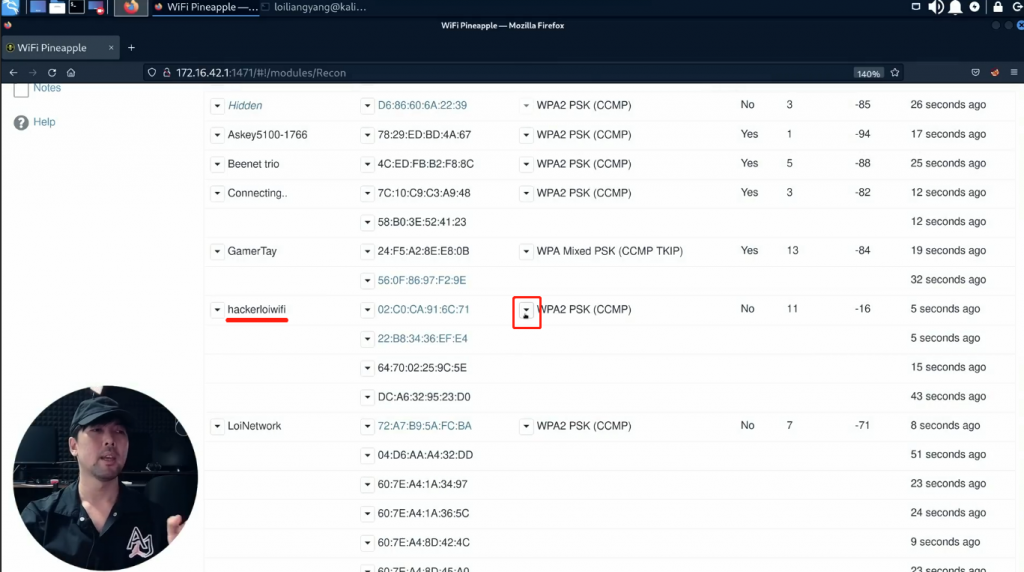Open the Kali applications menu icon
Image resolution: width=1024 pixels, height=572 pixels.
pyautogui.click(x=10, y=7)
